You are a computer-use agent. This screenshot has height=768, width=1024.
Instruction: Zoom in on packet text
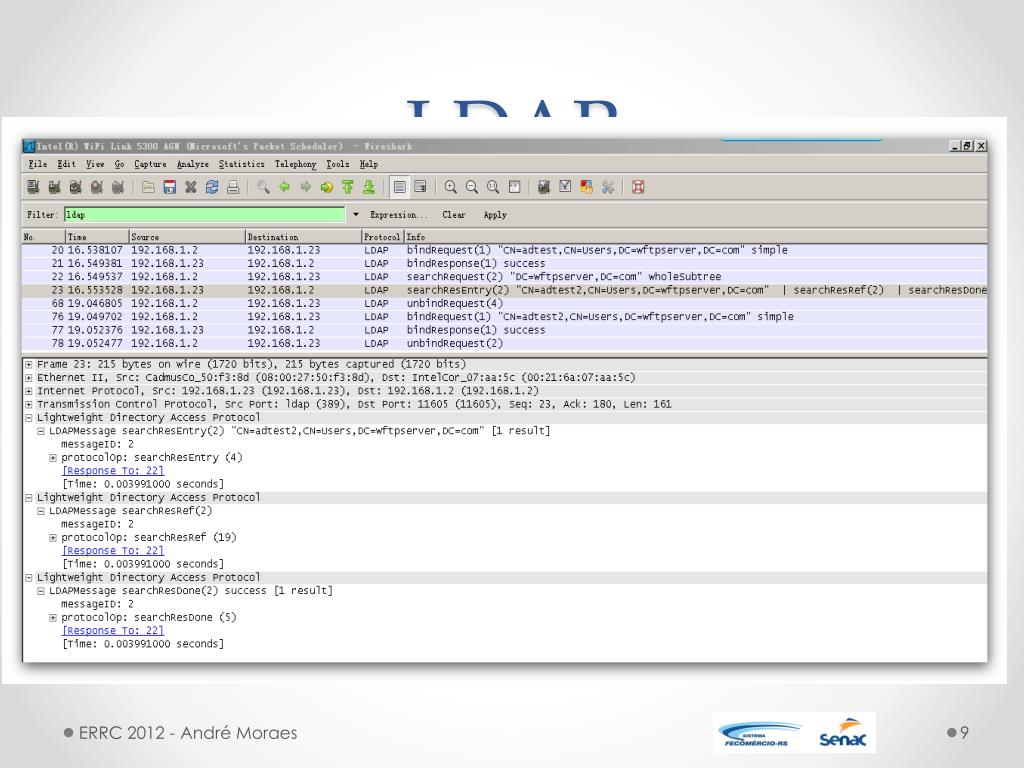(x=451, y=187)
